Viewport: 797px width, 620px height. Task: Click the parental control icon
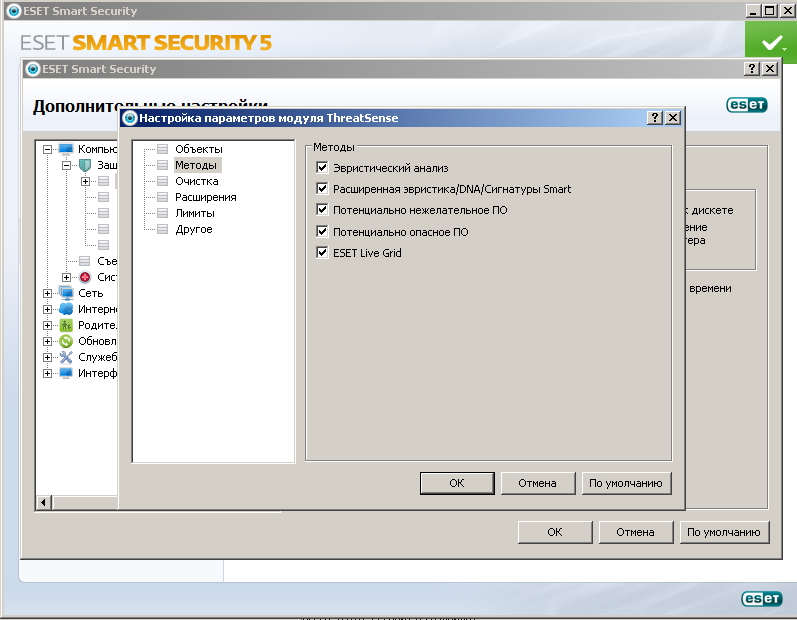(x=66, y=325)
